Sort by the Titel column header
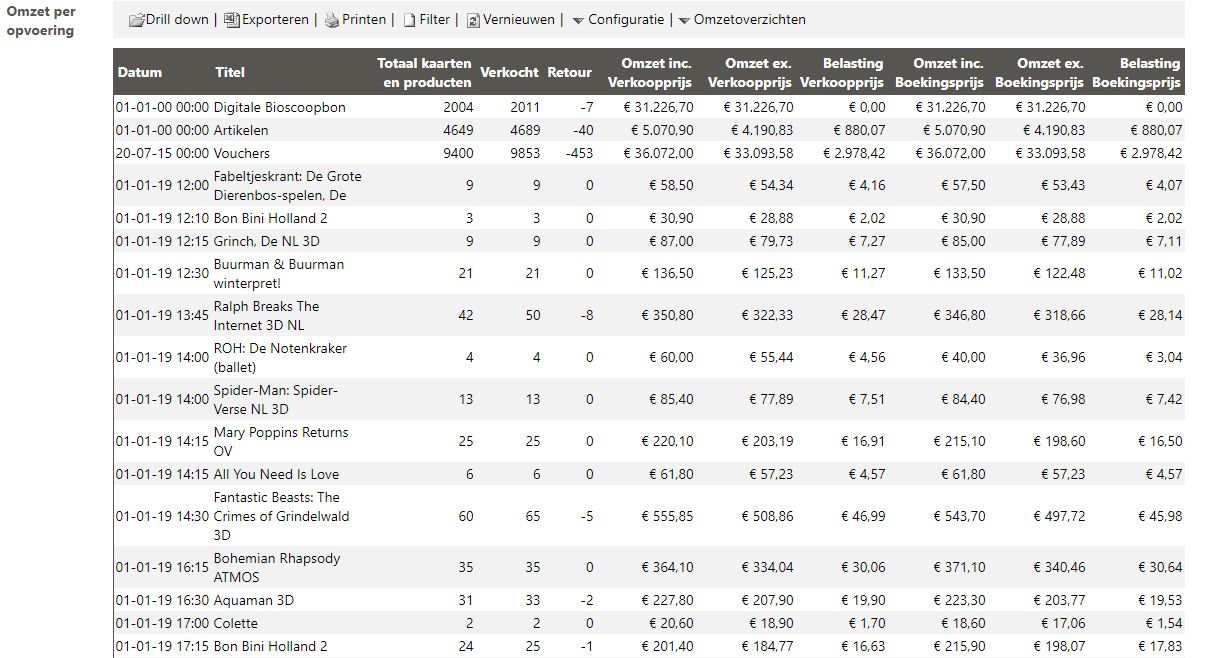Viewport: 1205px width, 658px height. (x=230, y=72)
